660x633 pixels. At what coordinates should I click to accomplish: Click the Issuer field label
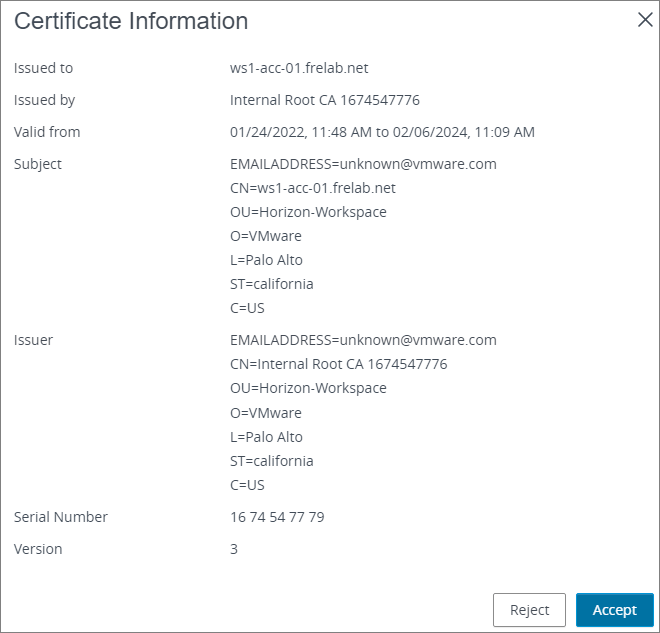(x=33, y=340)
